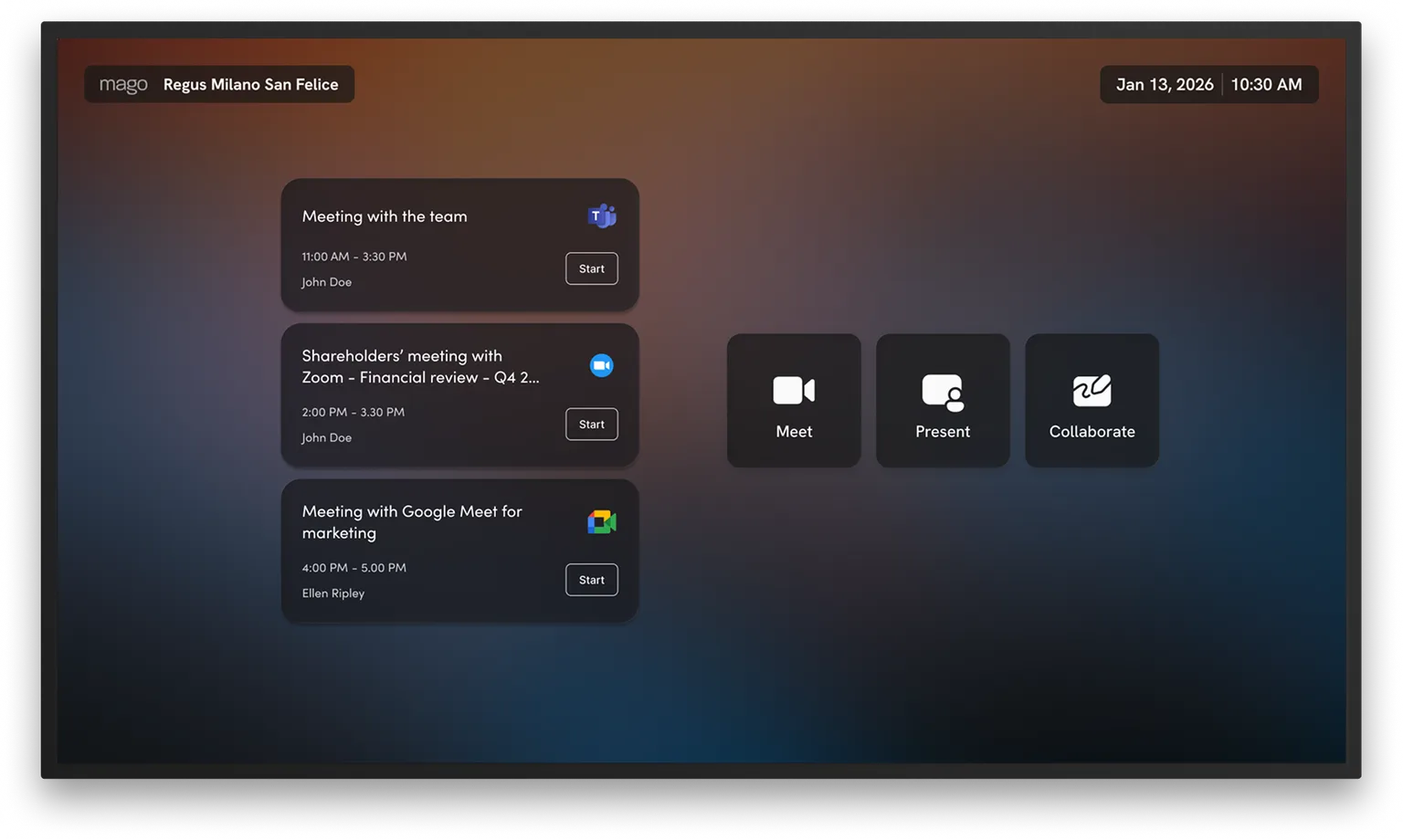The width and height of the screenshot is (1403, 840).
Task: Open the 'Meeting with the team' title
Action: point(385,216)
